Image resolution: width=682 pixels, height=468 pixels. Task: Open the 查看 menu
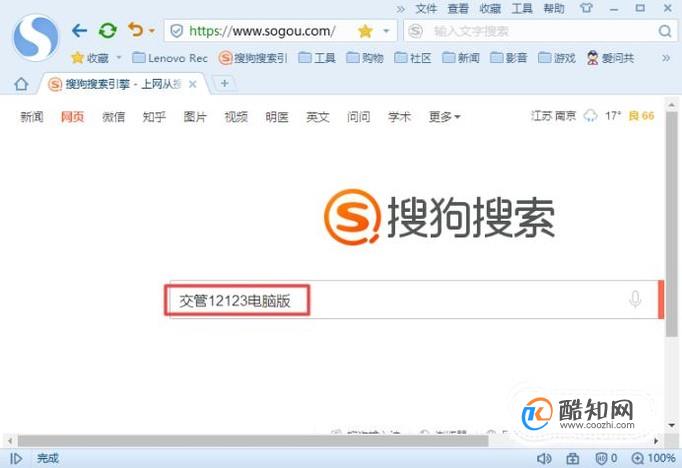[x=458, y=8]
